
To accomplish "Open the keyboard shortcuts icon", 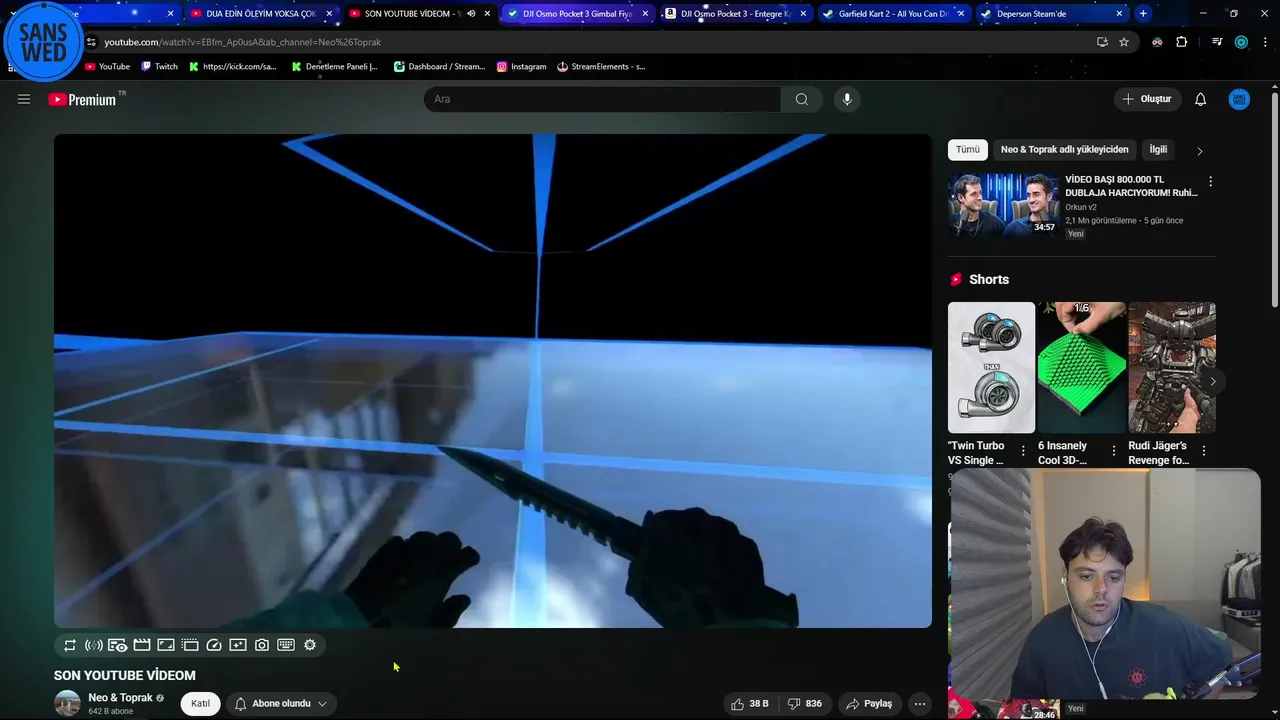I will 286,645.
